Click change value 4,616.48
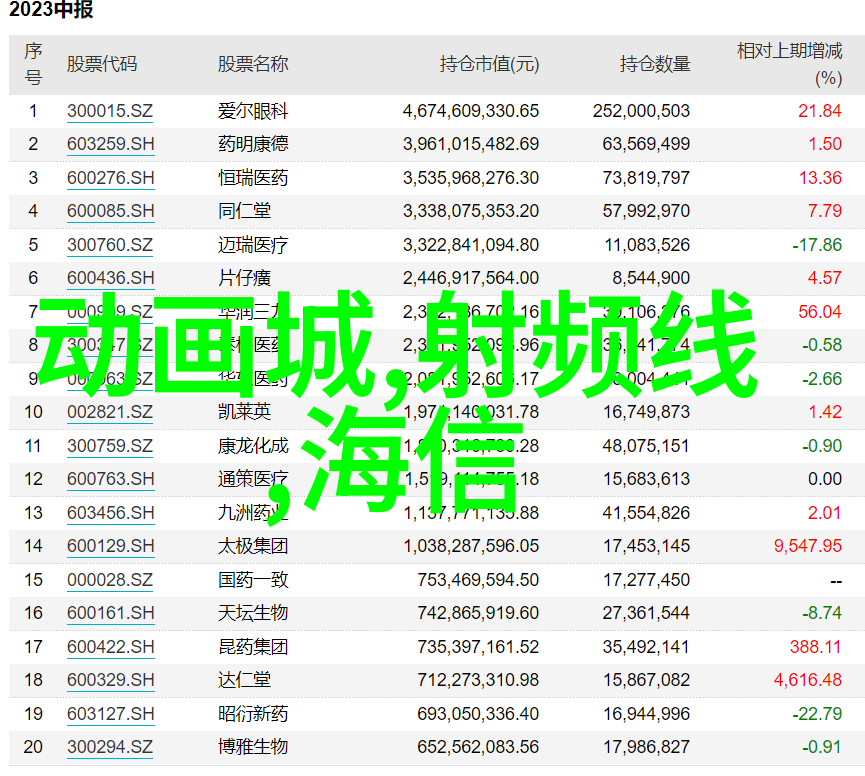This screenshot has height=776, width=865. pos(808,680)
